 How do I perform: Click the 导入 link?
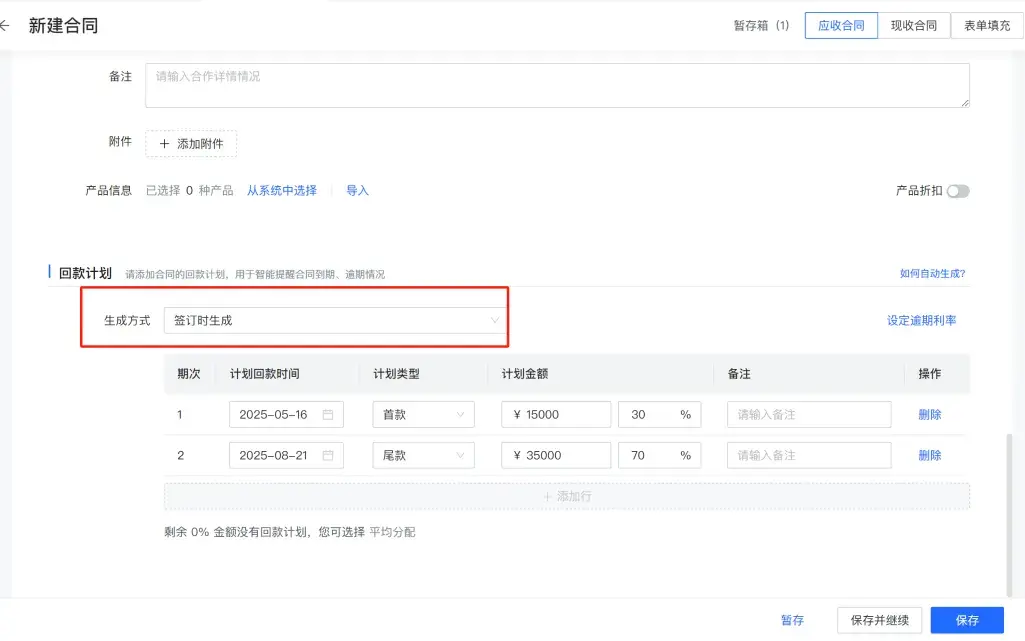pos(357,190)
